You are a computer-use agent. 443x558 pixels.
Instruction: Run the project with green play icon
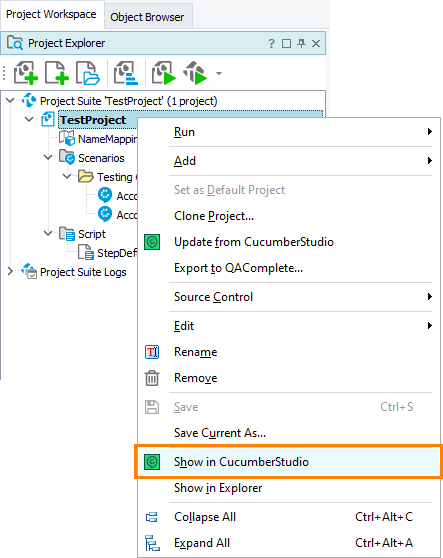tap(164, 73)
